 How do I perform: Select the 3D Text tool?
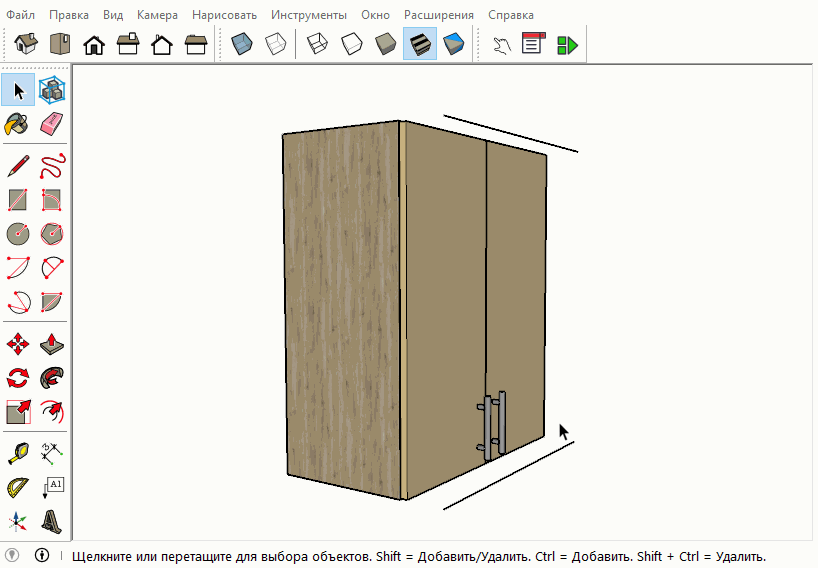tap(52, 522)
